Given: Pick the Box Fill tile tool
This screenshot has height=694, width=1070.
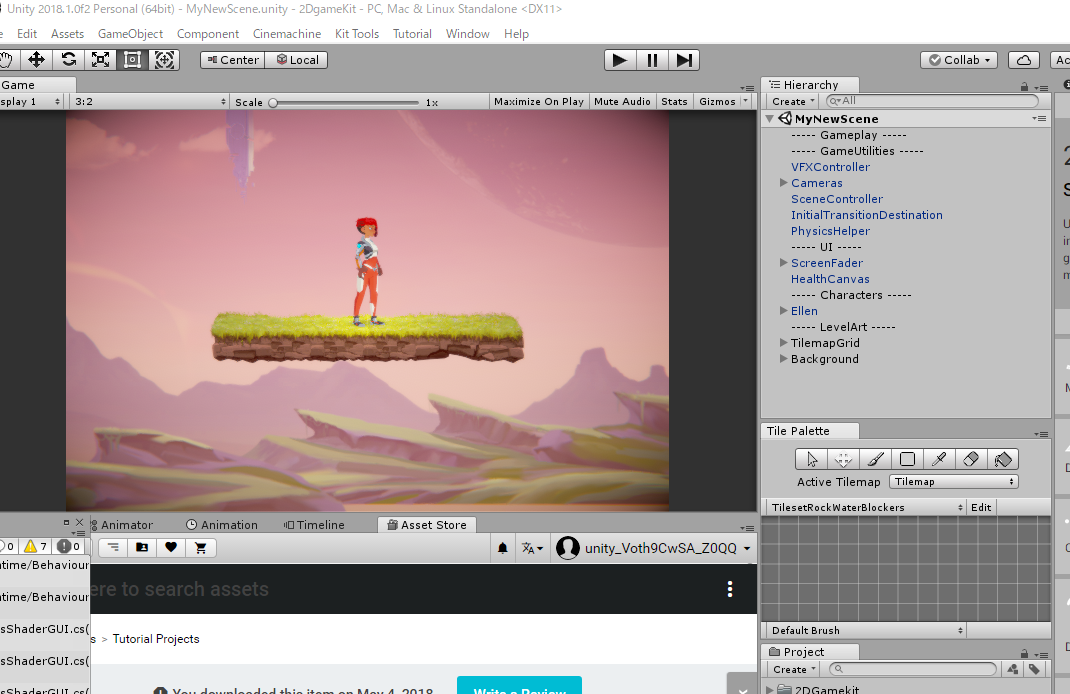Looking at the screenshot, I should pos(907,459).
